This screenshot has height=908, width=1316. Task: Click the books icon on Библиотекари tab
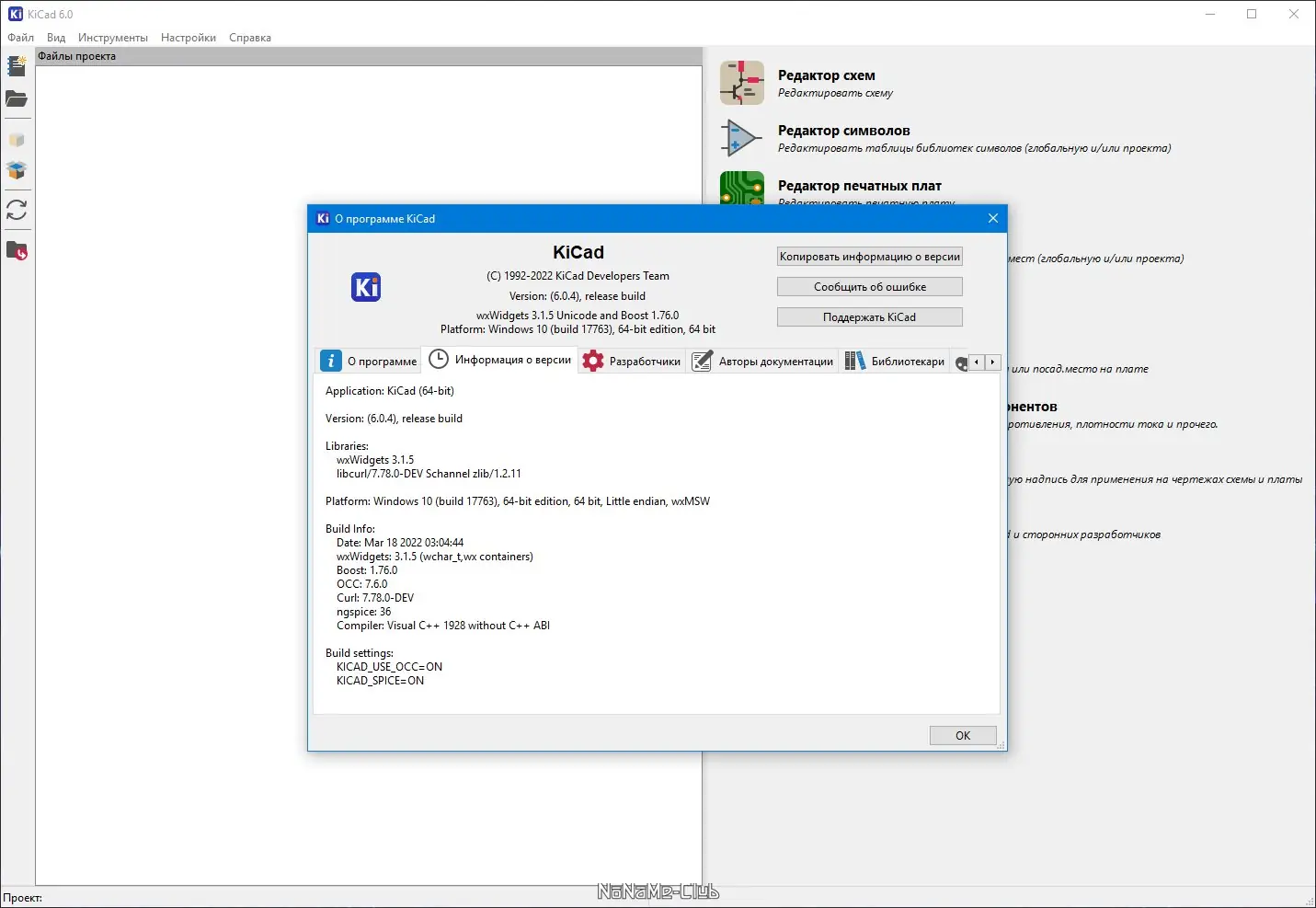click(x=855, y=361)
